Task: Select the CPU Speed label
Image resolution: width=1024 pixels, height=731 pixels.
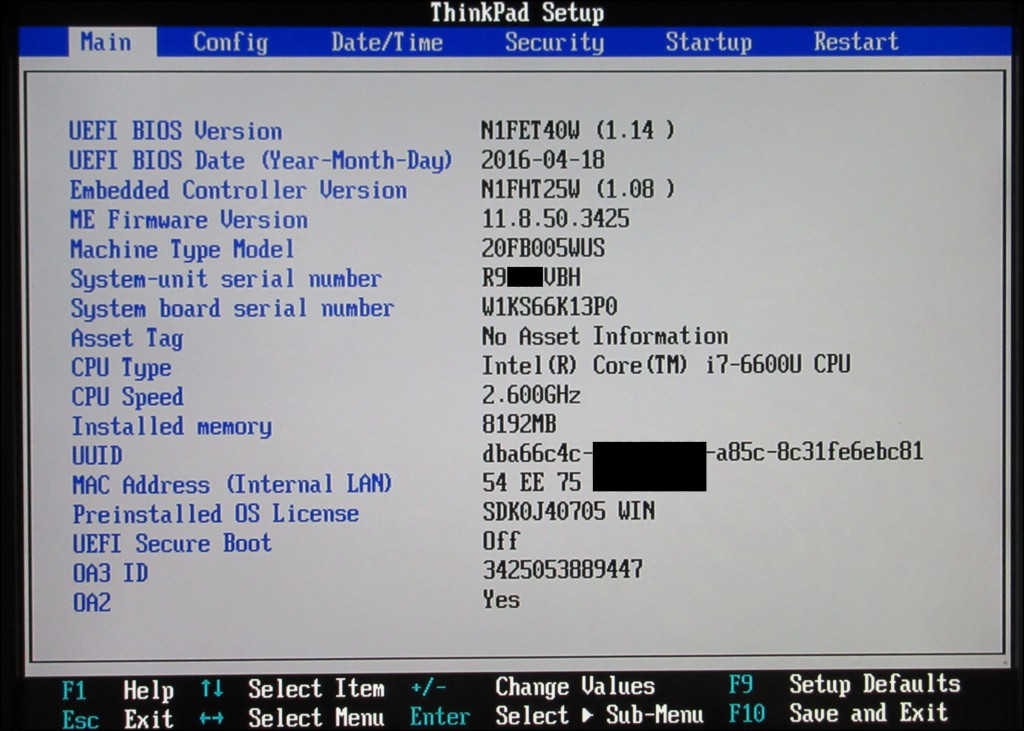Action: click(127, 397)
